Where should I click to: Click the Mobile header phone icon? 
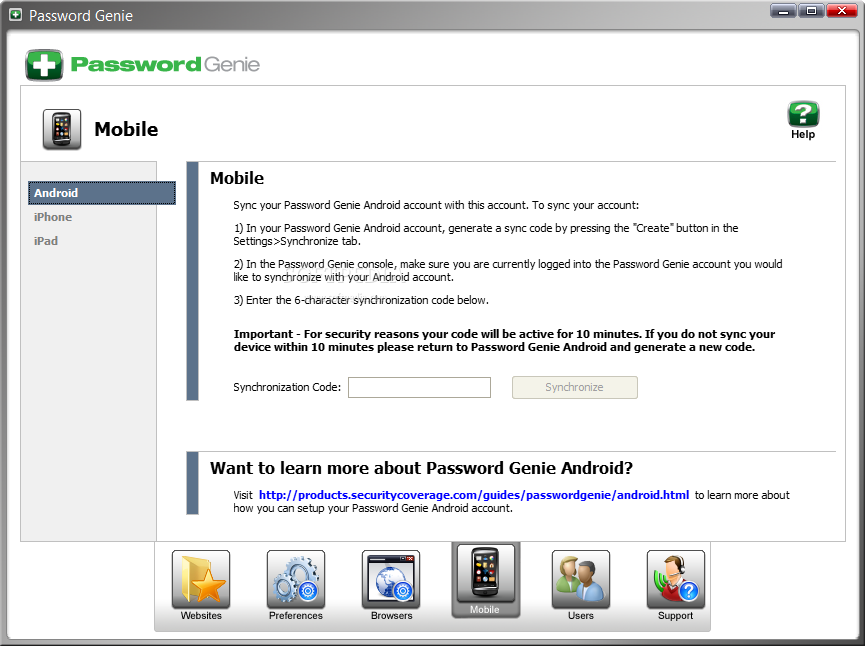(62, 129)
